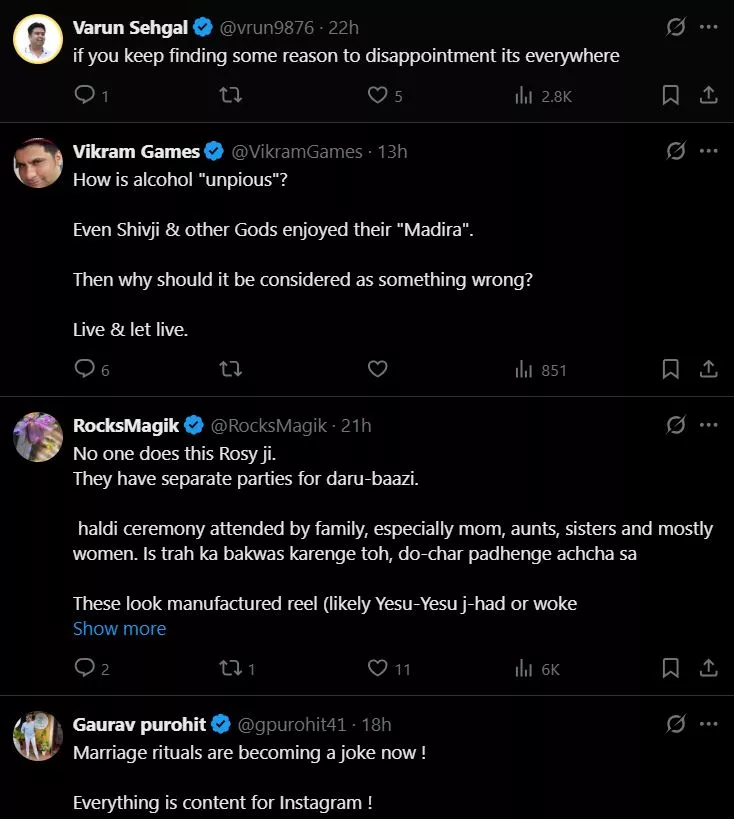This screenshot has width=734, height=819.
Task: Bookmark Varun Sehgal's tweet
Action: coord(671,95)
